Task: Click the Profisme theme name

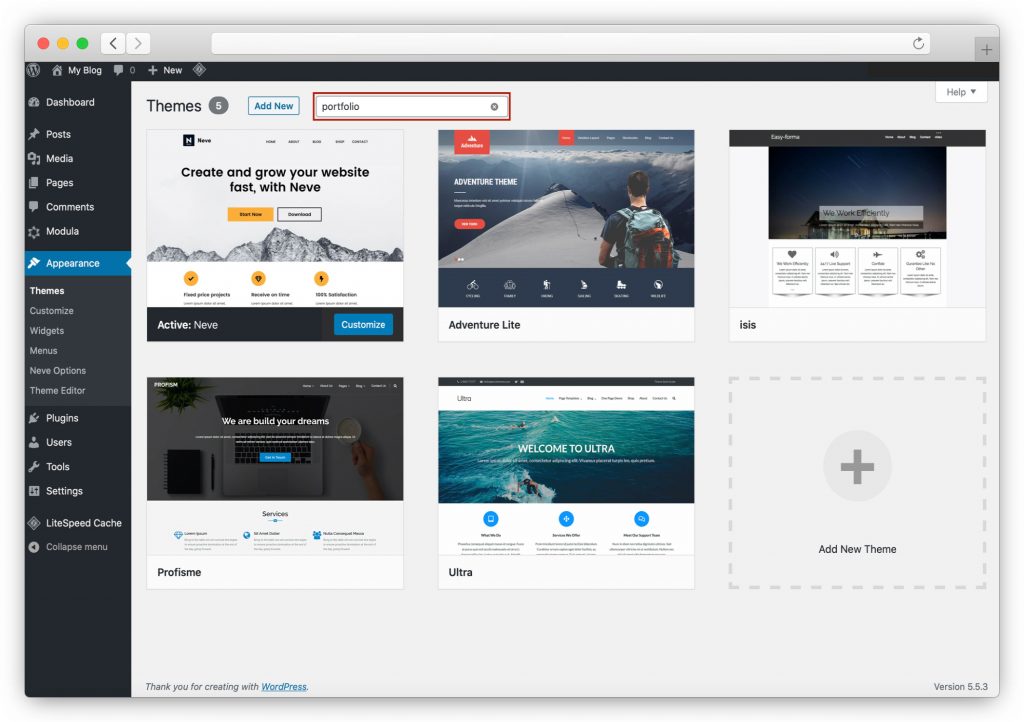Action: tap(179, 572)
